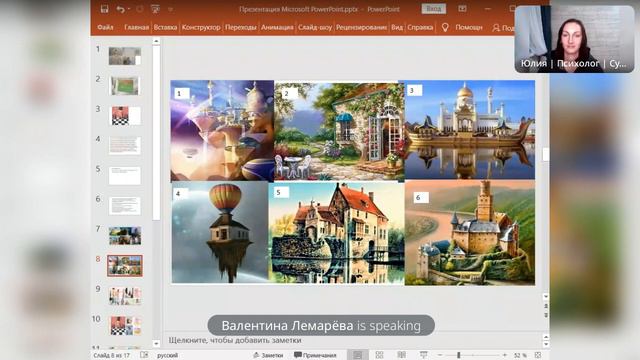
Task: Open the Undo history dropdown arrow
Action: [129, 9]
